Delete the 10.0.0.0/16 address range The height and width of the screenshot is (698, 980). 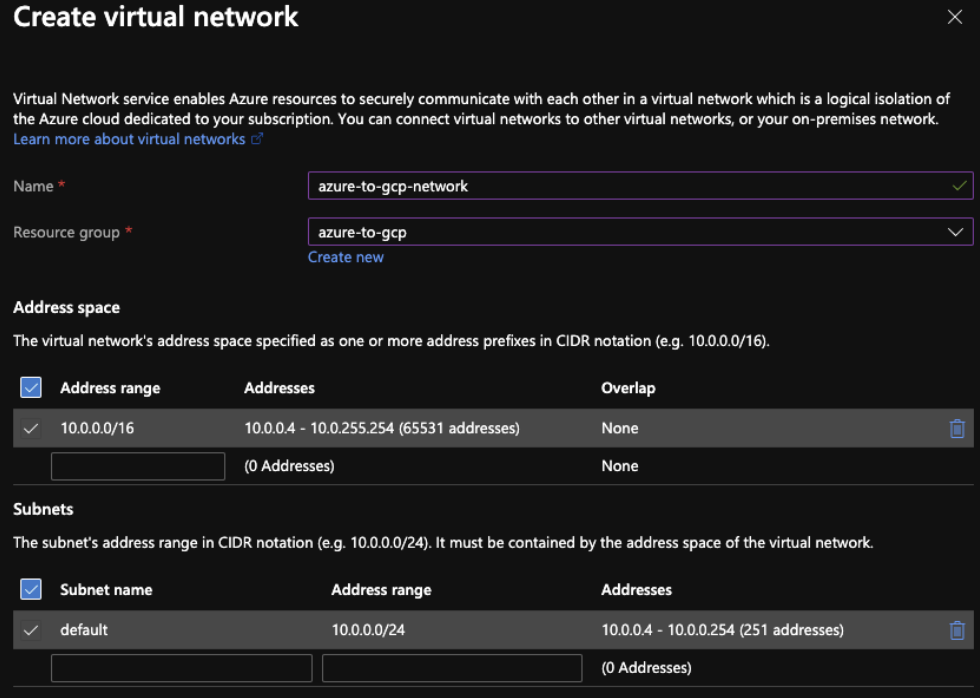click(956, 428)
